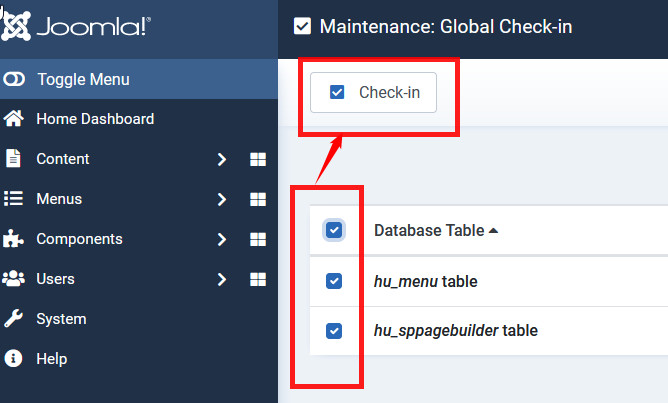The width and height of the screenshot is (668, 403).
Task: Open the Components dashboard grid icon
Action: pyautogui.click(x=257, y=239)
